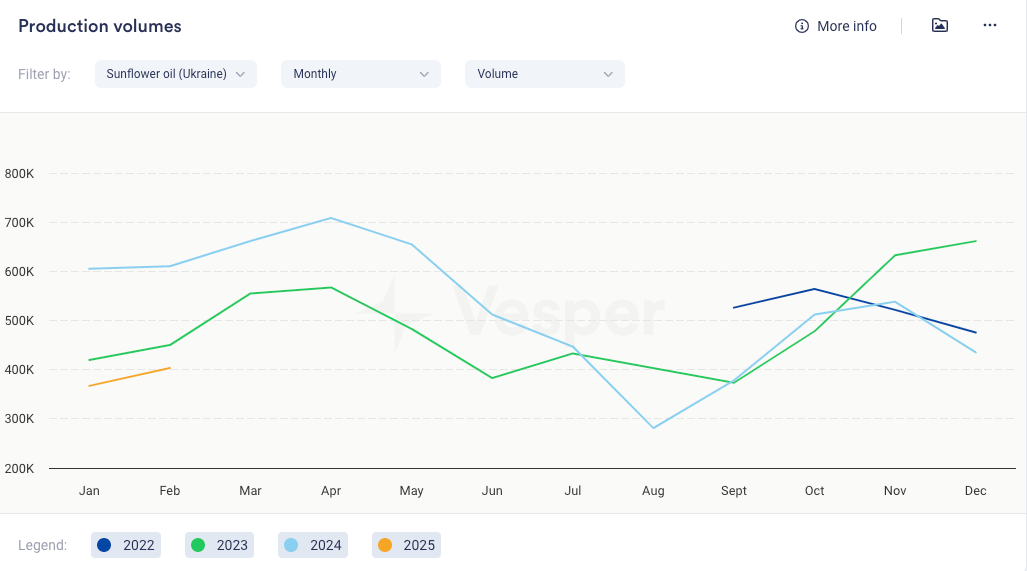The image size is (1027, 571).
Task: Click the orange 2025 legend dot
Action: point(385,545)
